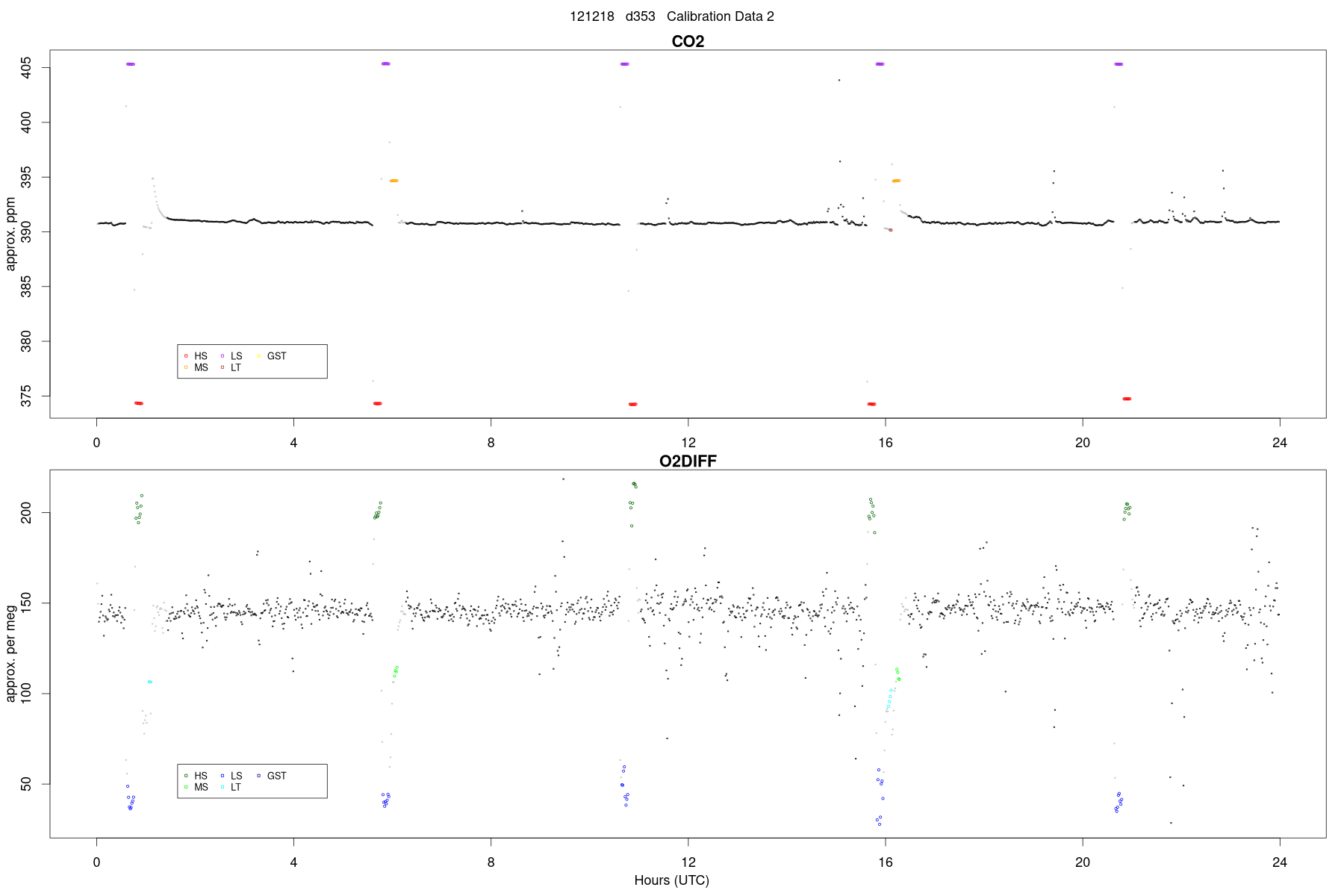Click the 50 tick on the O2DIFF y-axis
Screen dimensions: 1344x896
[x=26, y=784]
